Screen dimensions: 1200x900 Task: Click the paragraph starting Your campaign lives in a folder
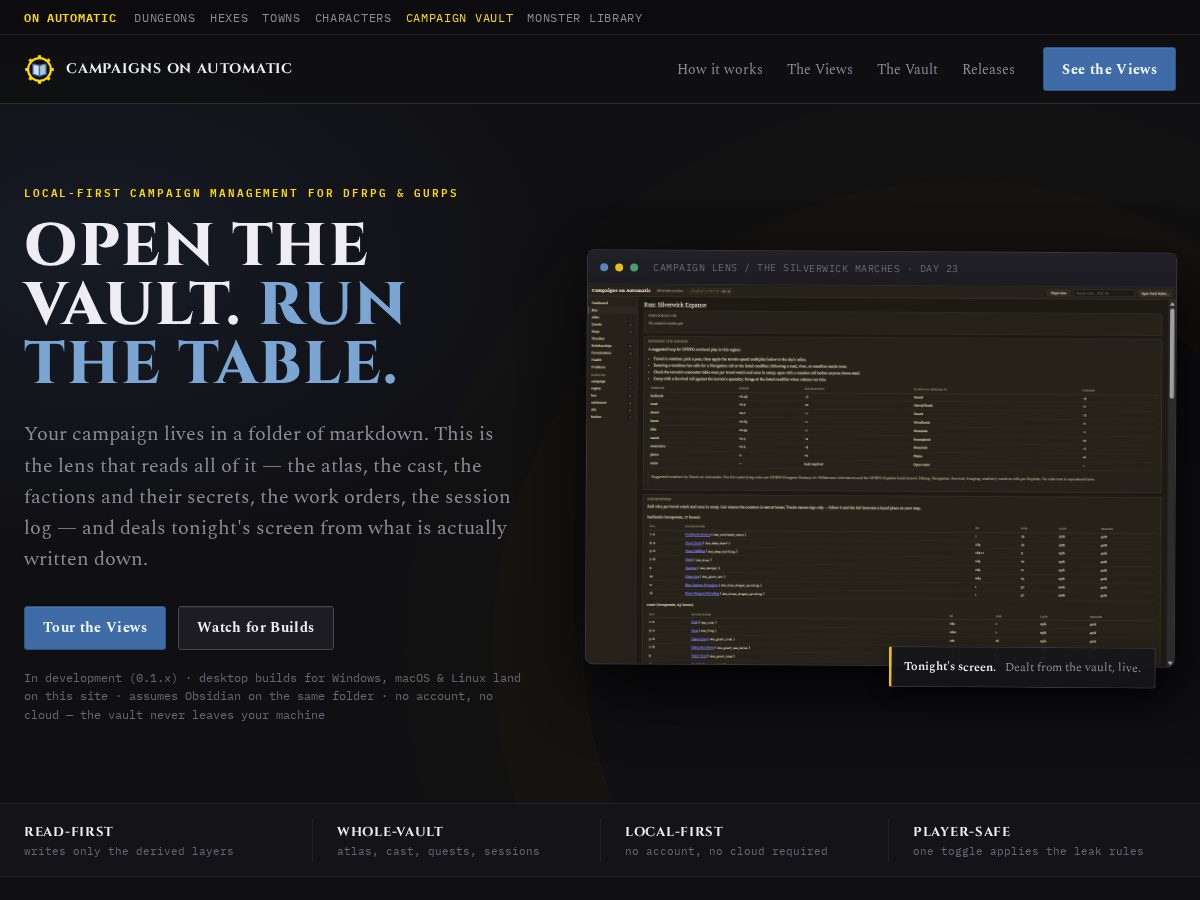click(268, 496)
